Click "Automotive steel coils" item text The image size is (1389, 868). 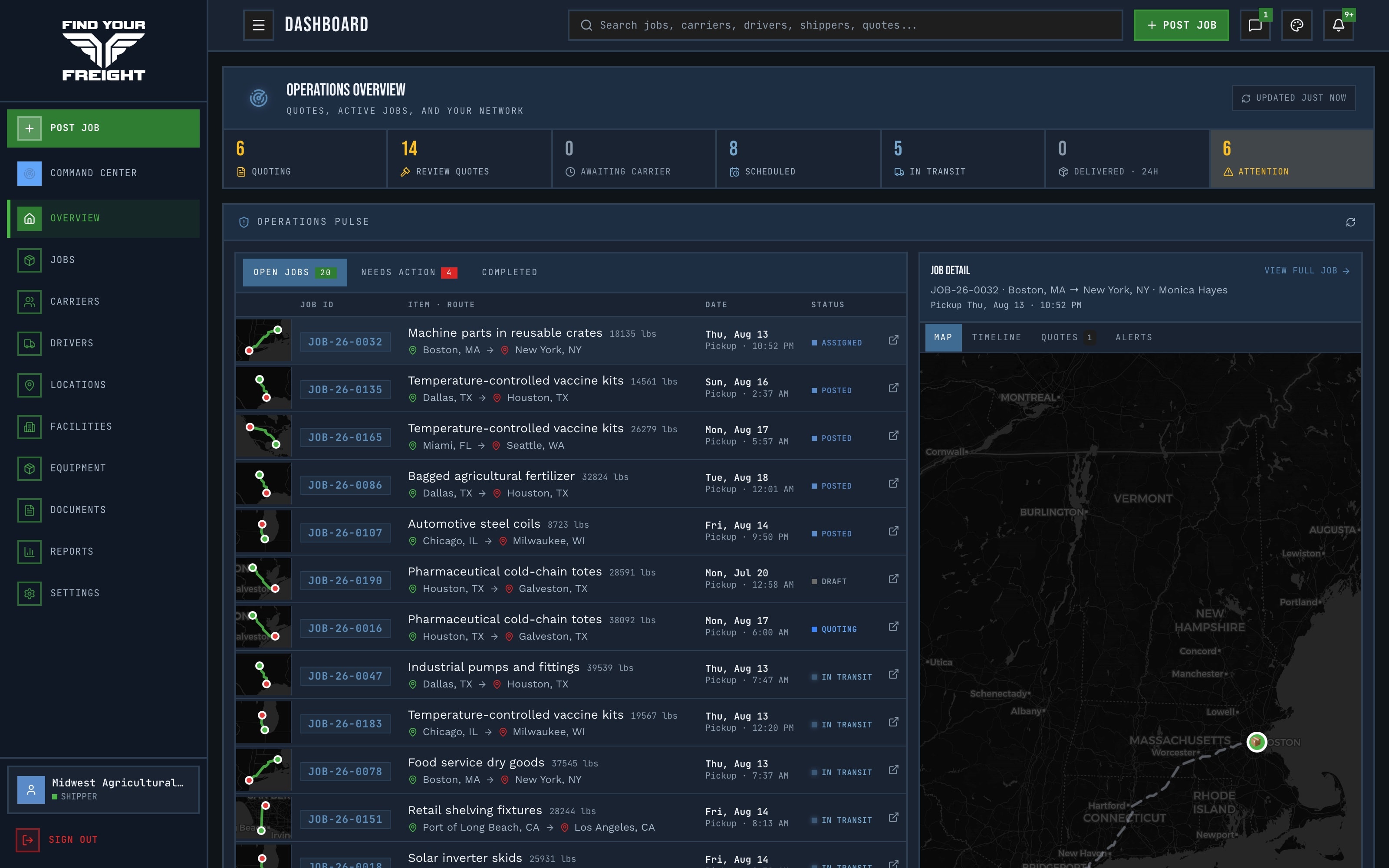click(474, 523)
